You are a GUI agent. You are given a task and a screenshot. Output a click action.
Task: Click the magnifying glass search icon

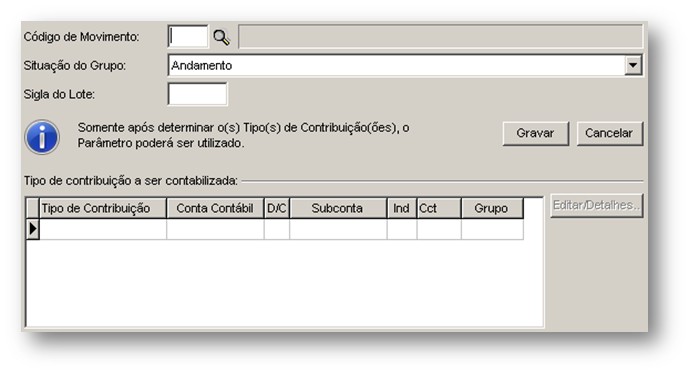point(221,37)
